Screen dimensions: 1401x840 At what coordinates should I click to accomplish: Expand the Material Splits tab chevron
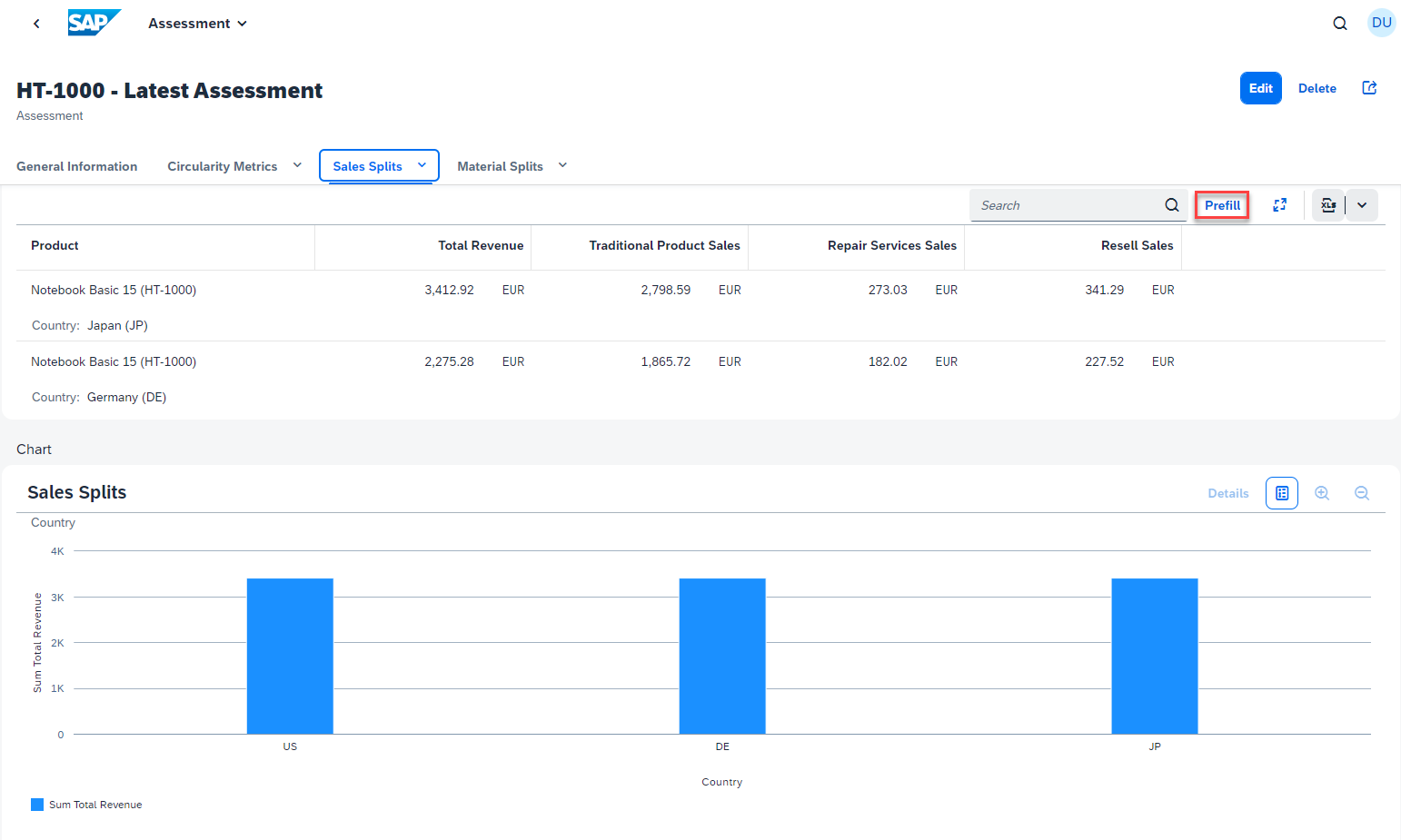[562, 165]
